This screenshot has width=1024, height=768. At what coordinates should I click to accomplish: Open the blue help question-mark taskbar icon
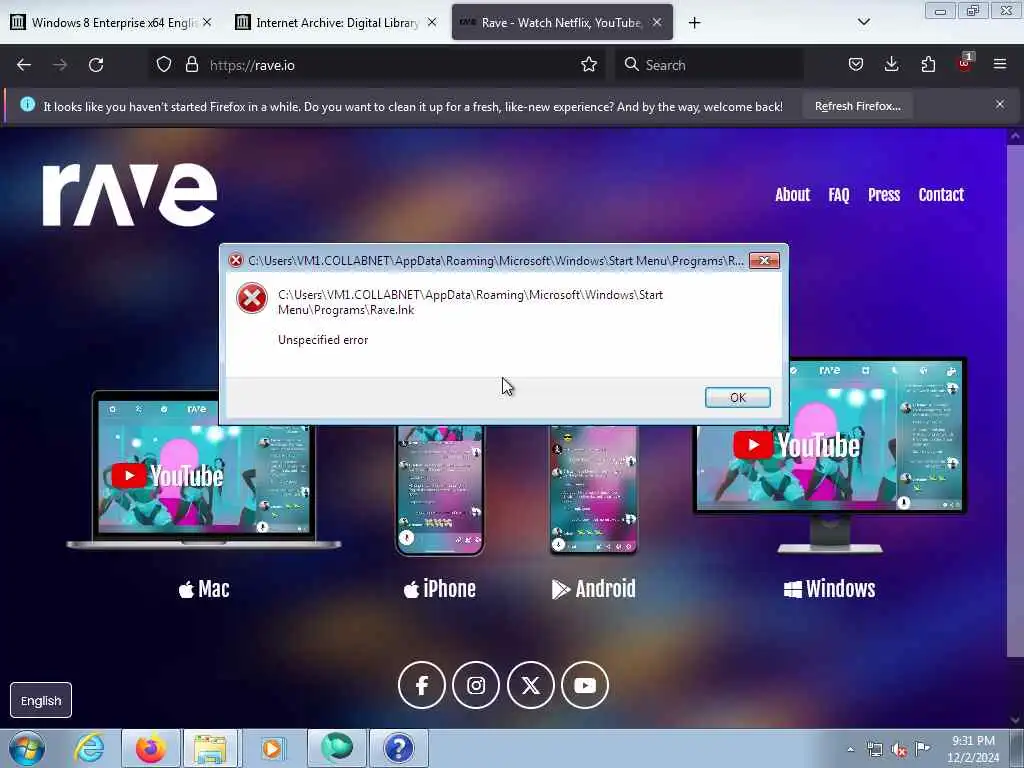click(x=398, y=748)
